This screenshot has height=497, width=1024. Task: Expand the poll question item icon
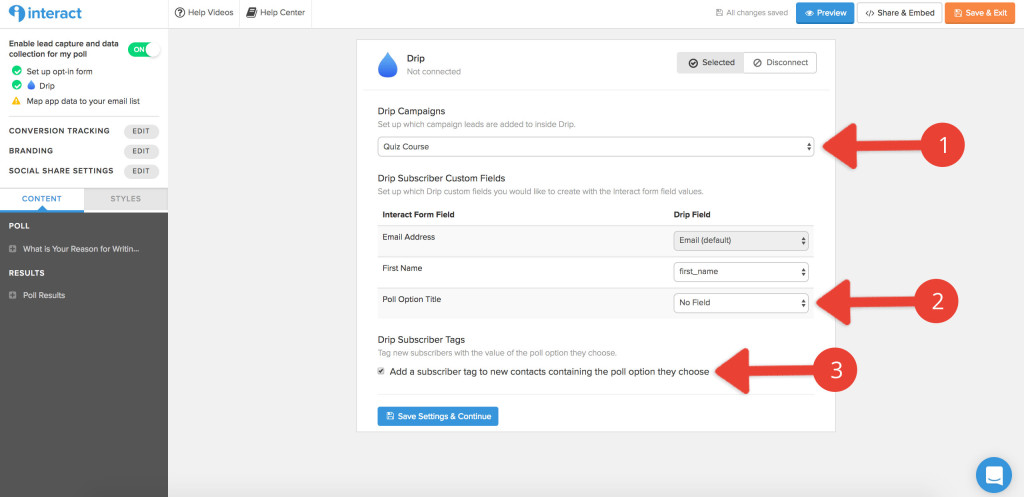[x=12, y=249]
